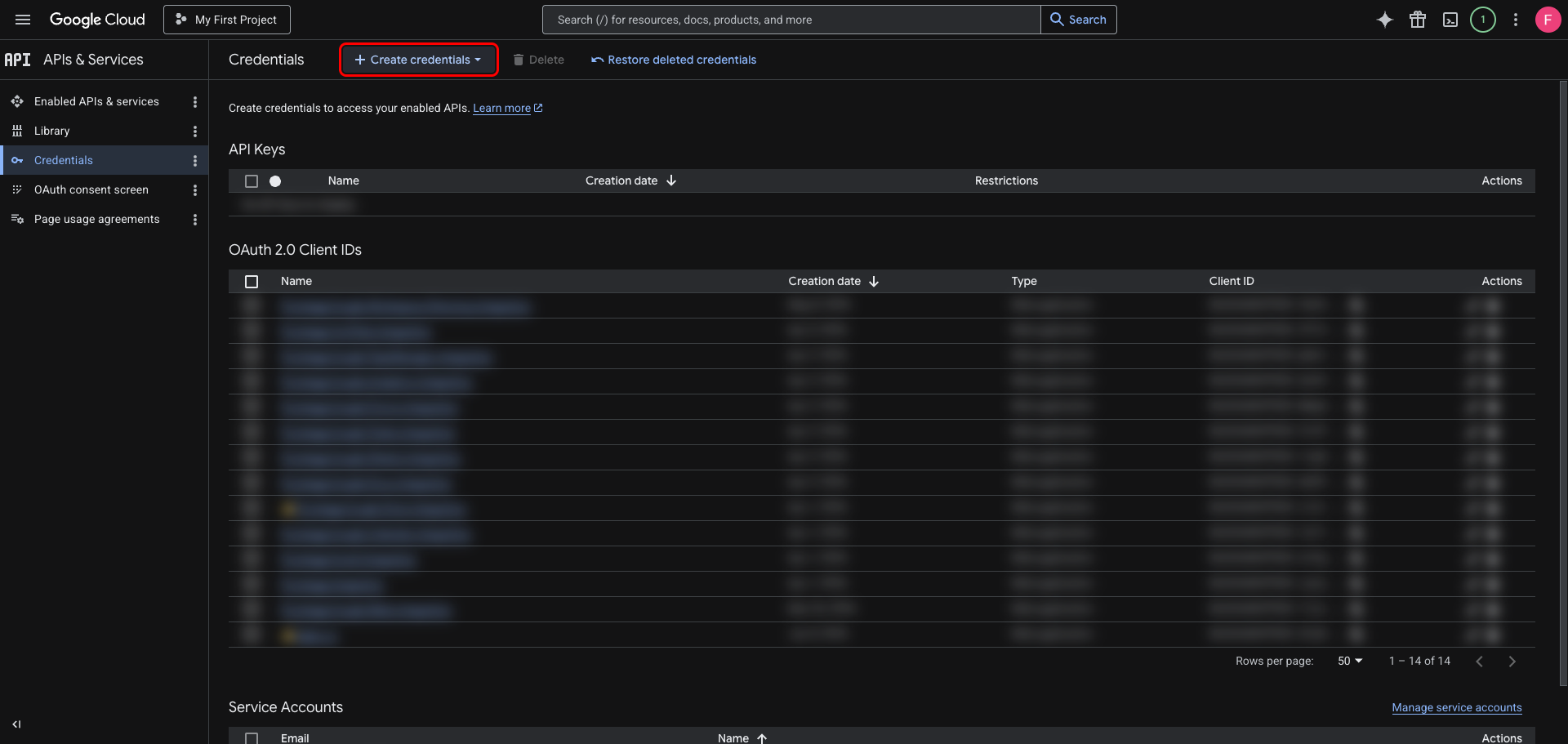The image size is (1568, 744).
Task: Select all OAuth 2.0 Client IDs checkbox
Action: point(252,282)
